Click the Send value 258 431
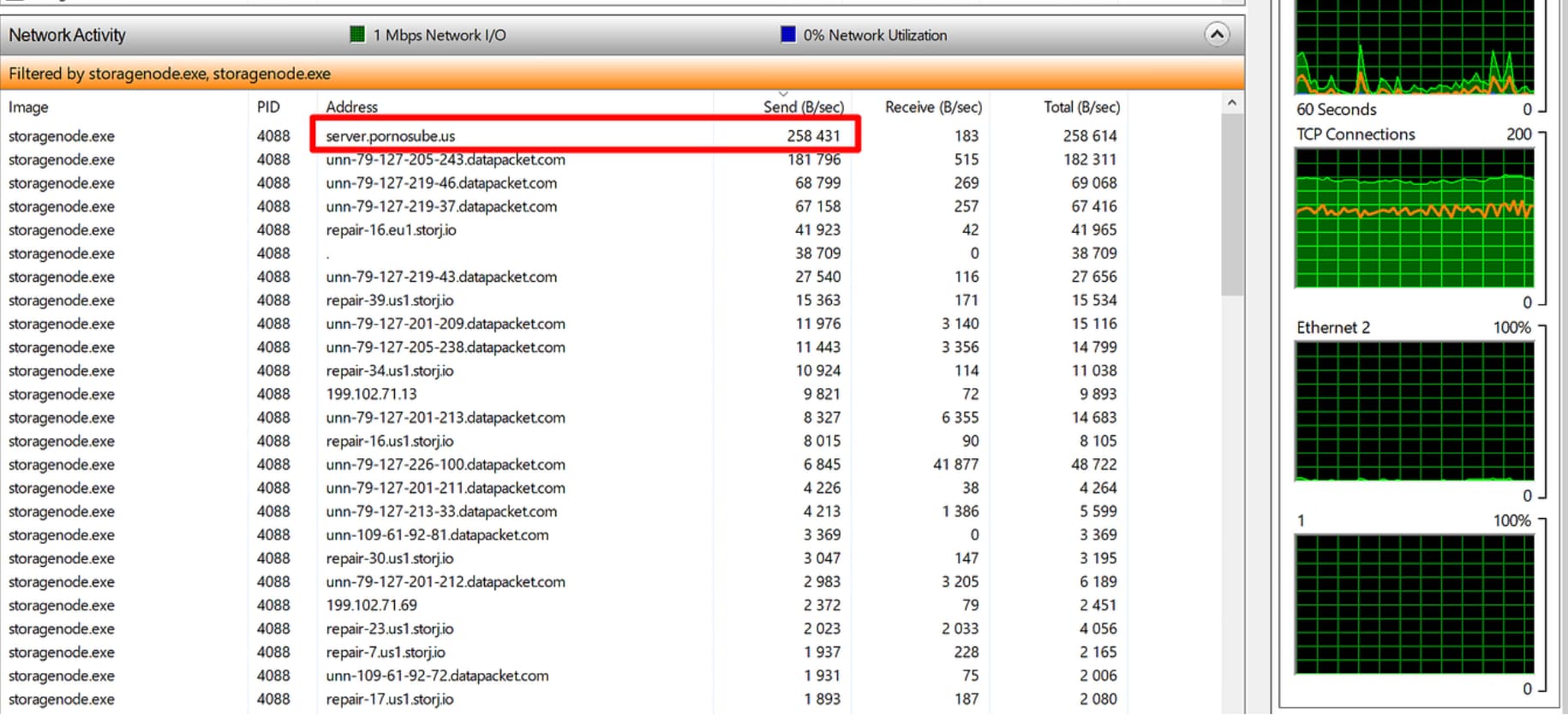The height and width of the screenshot is (721, 1568). (814, 135)
